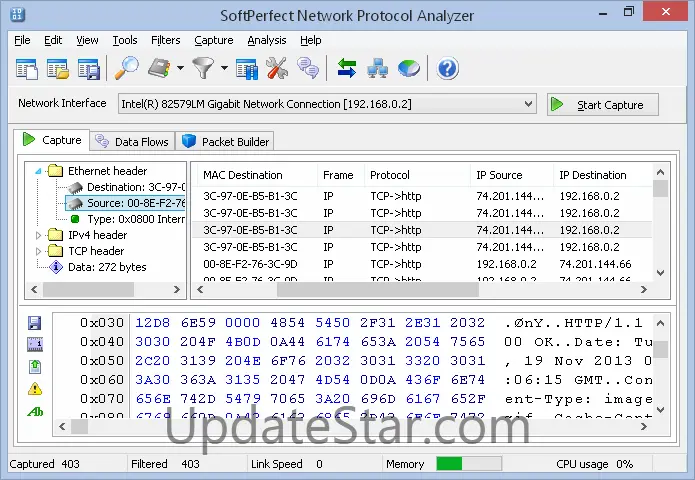Open the address book dropdown arrow
695x480 pixels.
click(180, 68)
